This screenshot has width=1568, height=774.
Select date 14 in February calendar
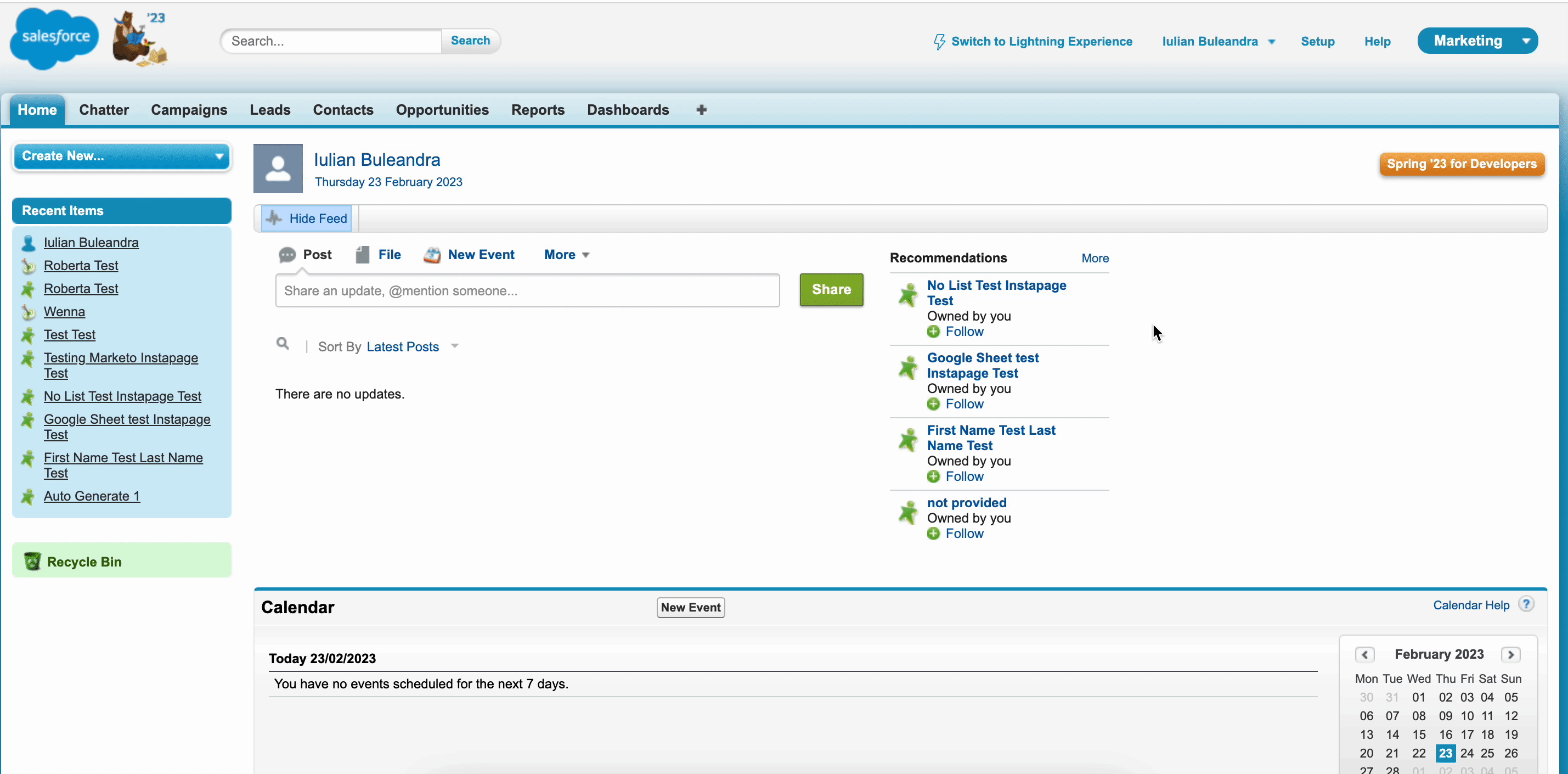tap(1392, 734)
